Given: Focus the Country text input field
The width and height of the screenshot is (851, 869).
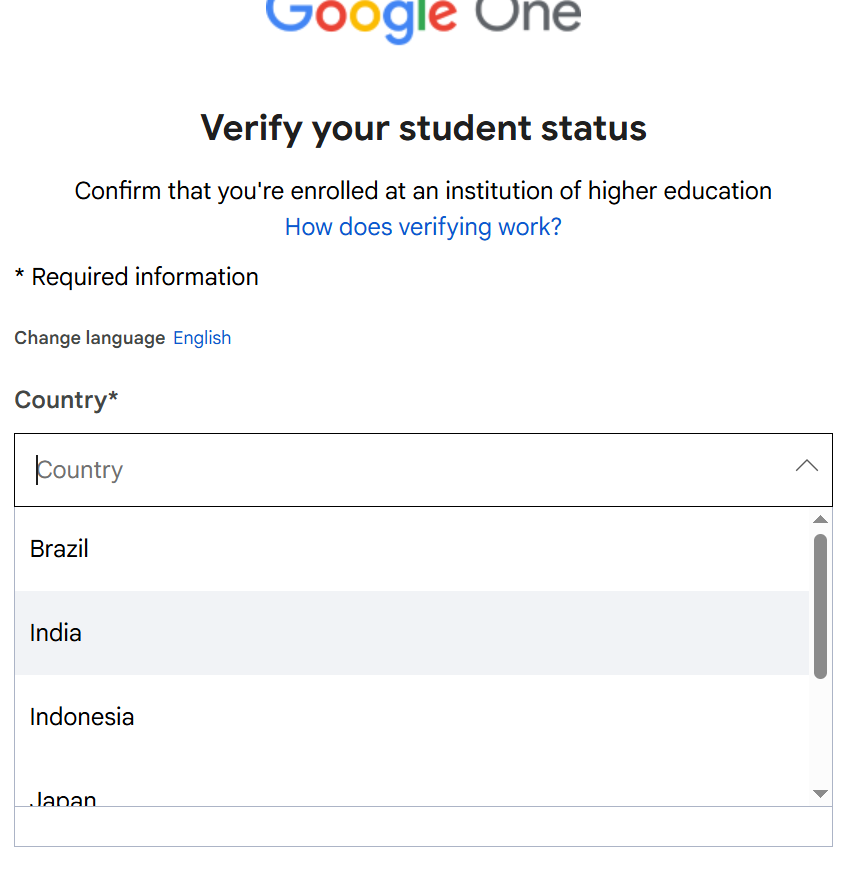Looking at the screenshot, I should (400, 470).
